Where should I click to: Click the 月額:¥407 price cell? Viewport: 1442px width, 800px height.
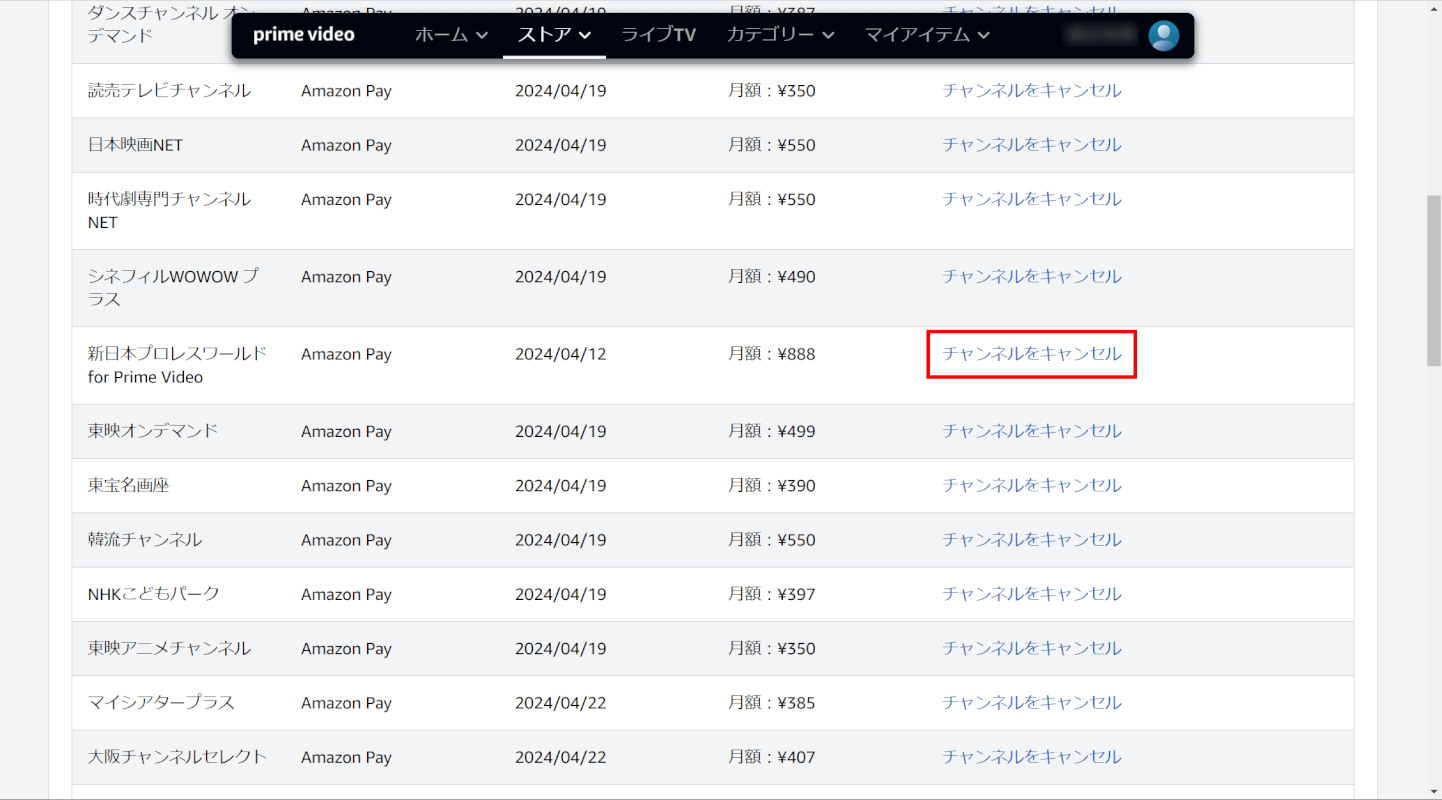point(772,757)
